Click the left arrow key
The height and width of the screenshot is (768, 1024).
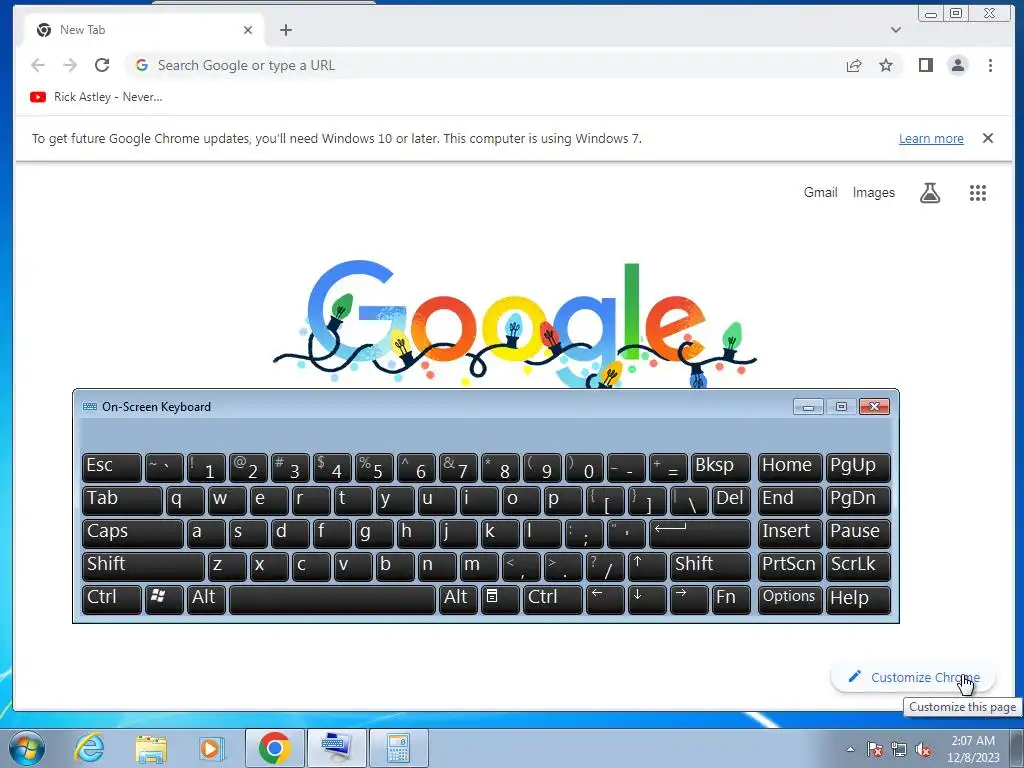click(x=605, y=599)
